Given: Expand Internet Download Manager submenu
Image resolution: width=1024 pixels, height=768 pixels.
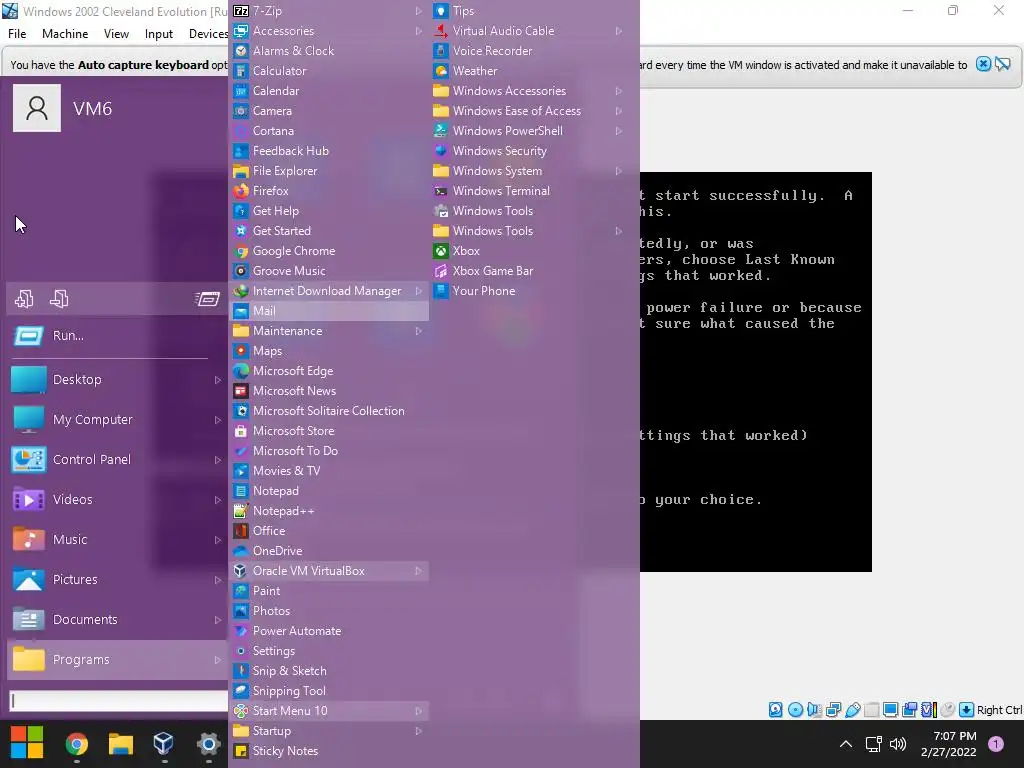Looking at the screenshot, I should click(328, 291).
